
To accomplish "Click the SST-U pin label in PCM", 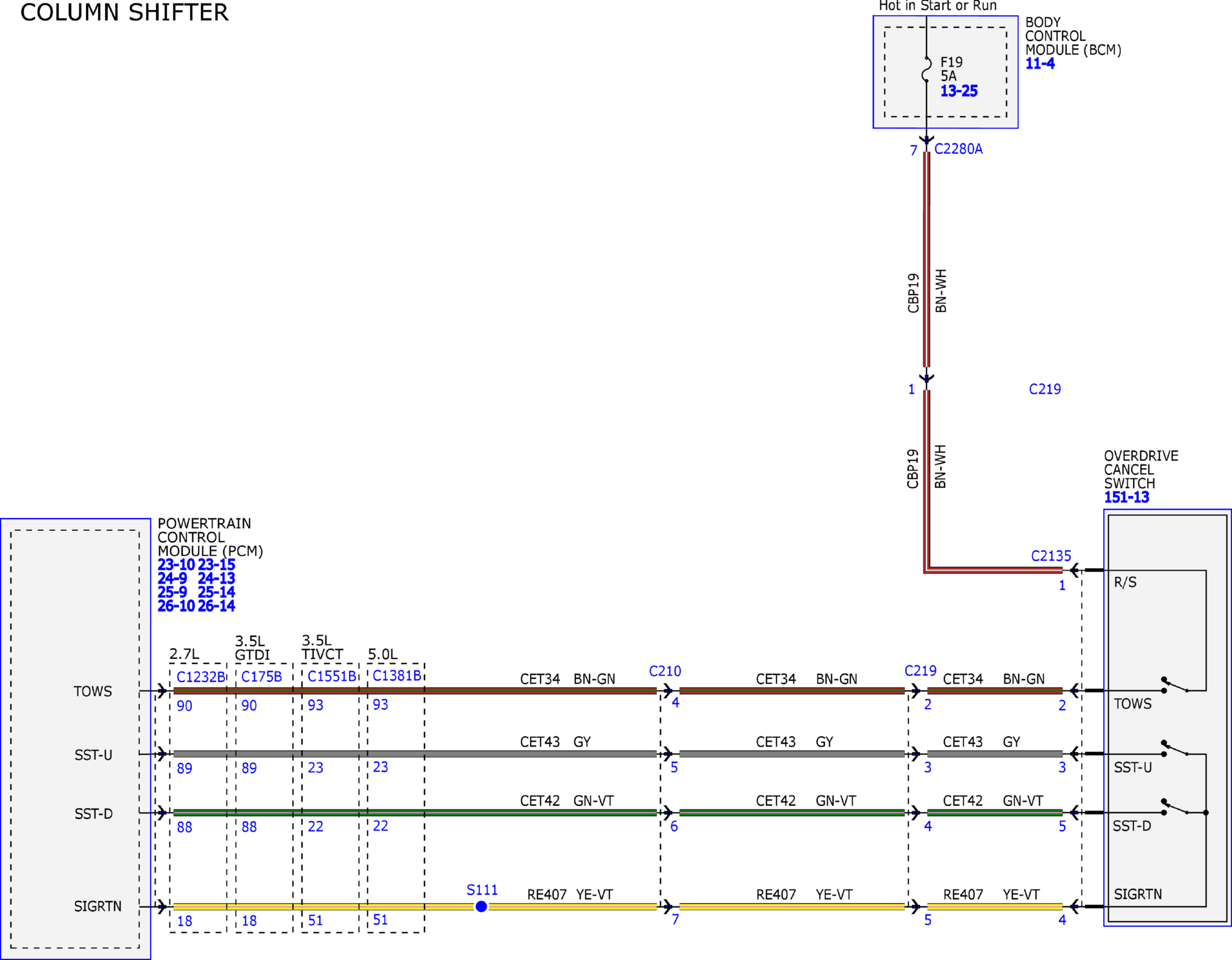I will click(93, 755).
